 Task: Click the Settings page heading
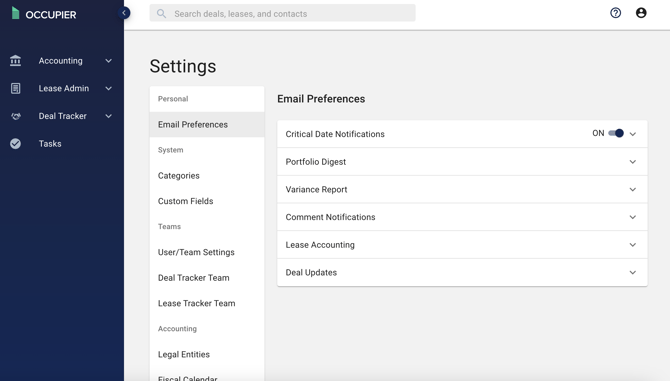[183, 67]
